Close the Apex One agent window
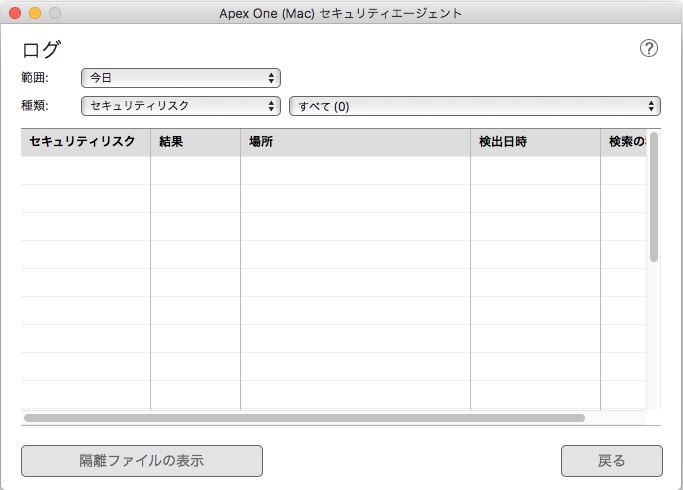 (14, 13)
